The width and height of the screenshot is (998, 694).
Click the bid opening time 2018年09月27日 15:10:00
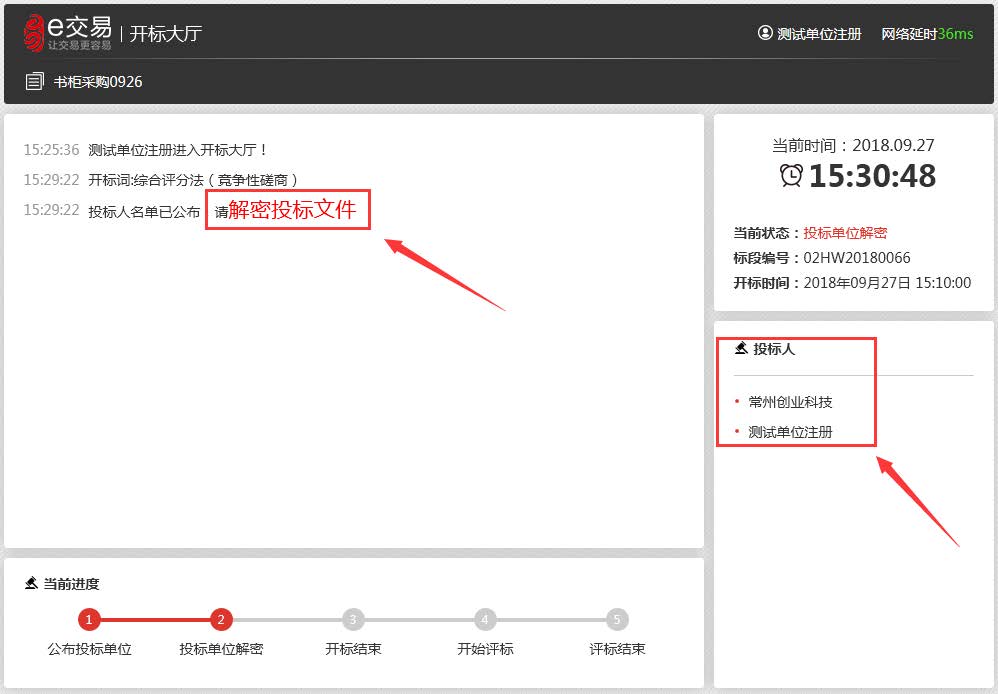point(887,283)
